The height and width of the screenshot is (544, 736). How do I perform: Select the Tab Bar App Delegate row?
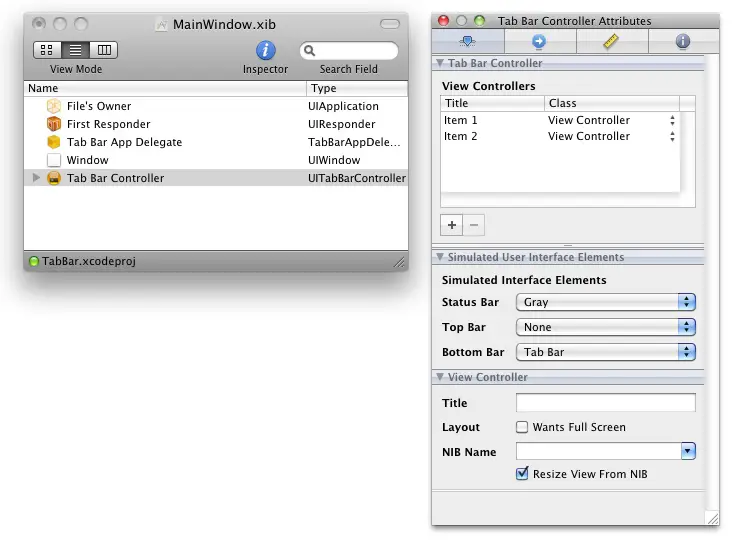(x=216, y=142)
